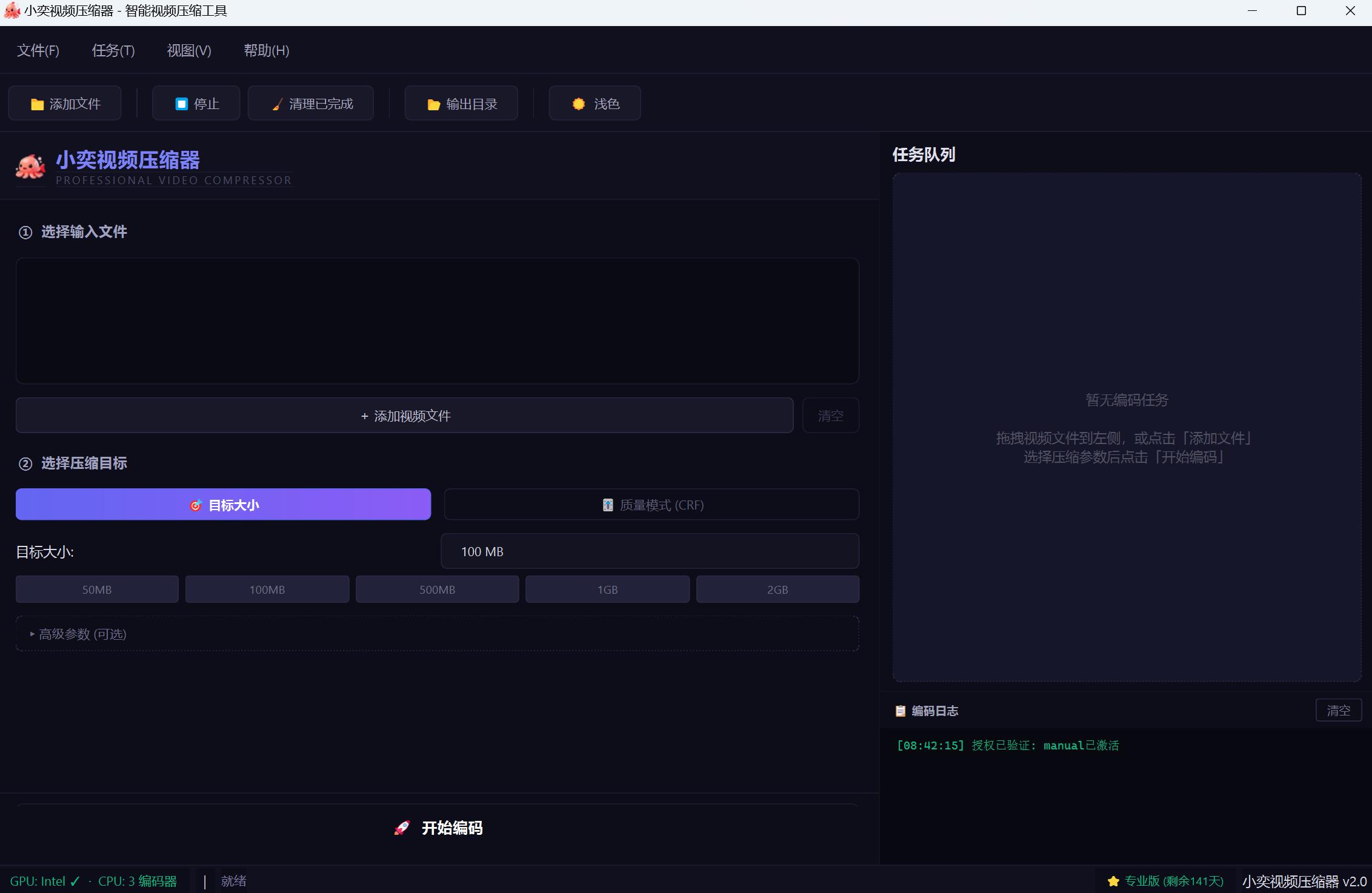Open the 100 MB target size combo box
This screenshot has width=1372, height=893.
(650, 551)
